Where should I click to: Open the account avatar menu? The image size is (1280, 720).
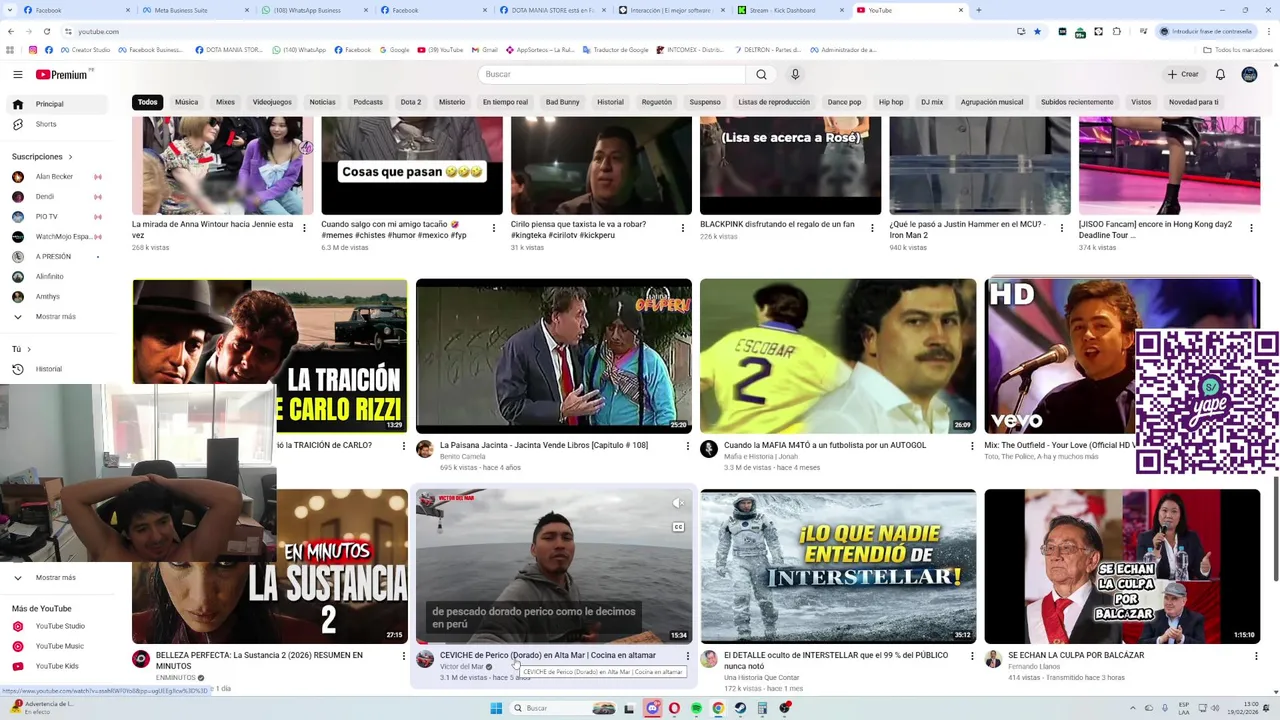coord(1249,74)
